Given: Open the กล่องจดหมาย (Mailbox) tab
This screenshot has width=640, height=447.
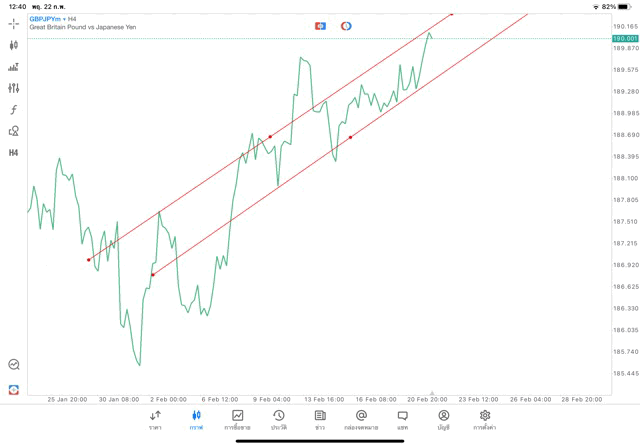Looking at the screenshot, I should point(361,419).
